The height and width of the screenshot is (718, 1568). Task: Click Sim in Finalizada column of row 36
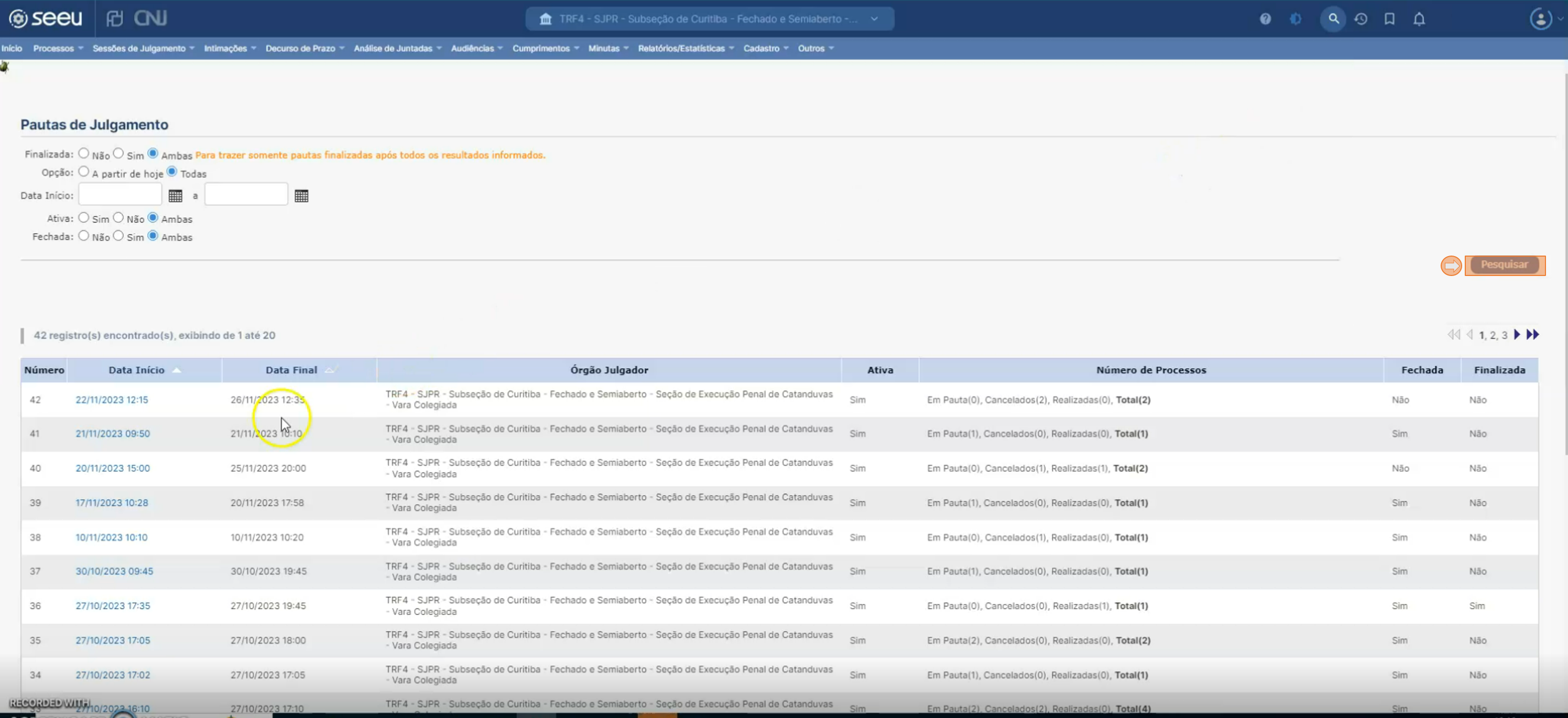tap(1477, 606)
